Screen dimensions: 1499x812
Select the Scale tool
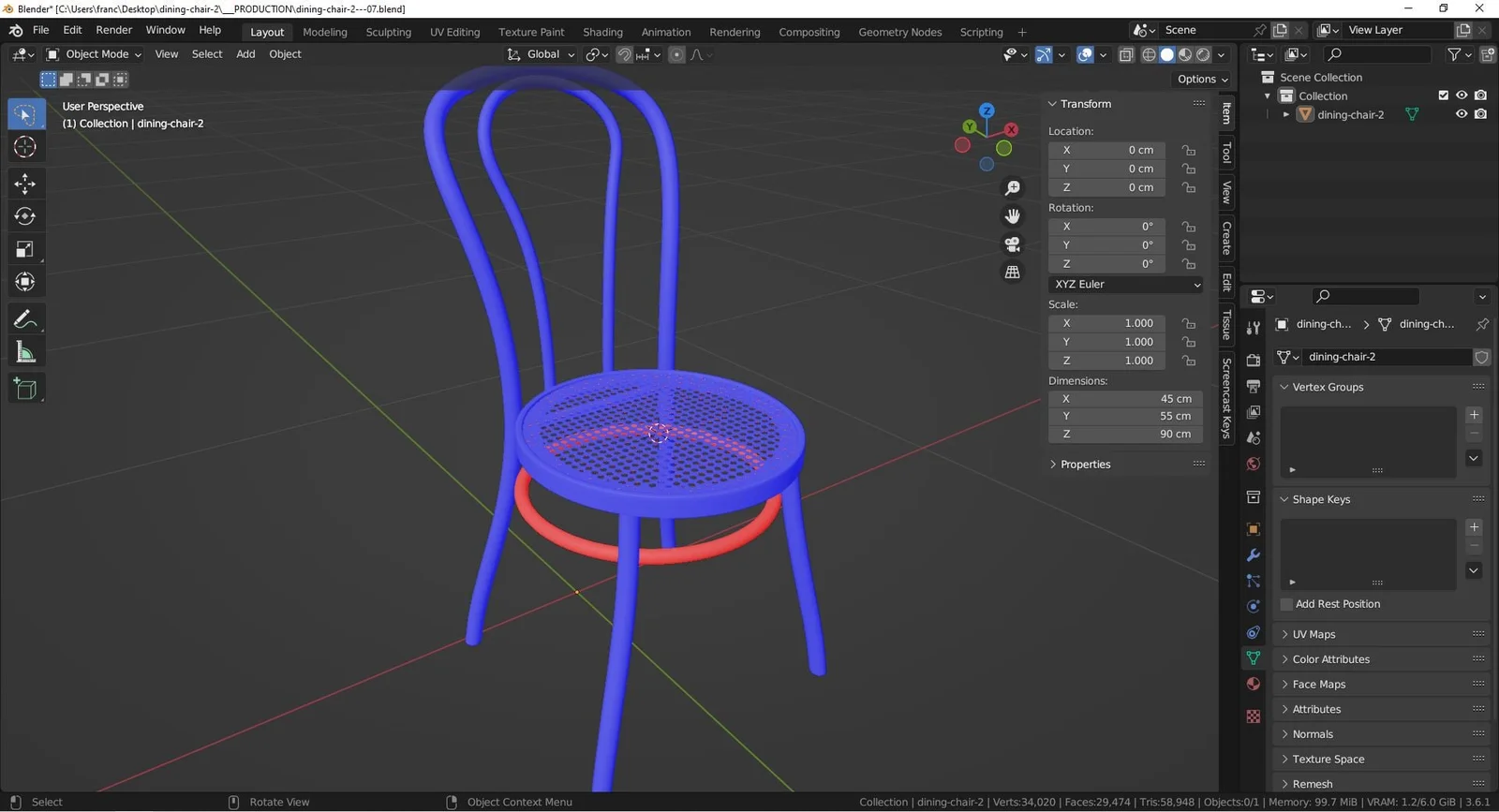tap(25, 249)
